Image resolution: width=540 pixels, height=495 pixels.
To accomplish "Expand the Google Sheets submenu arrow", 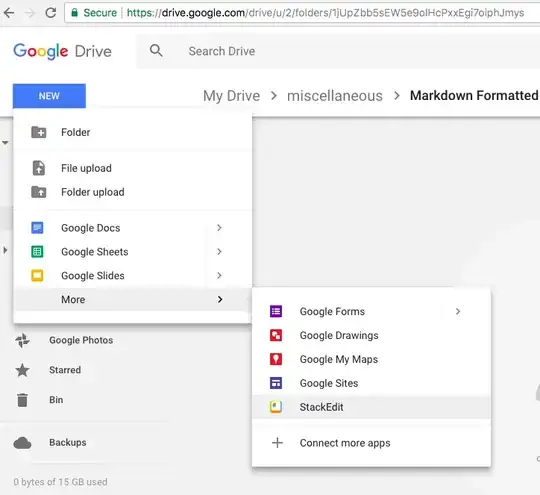I will click(x=219, y=252).
